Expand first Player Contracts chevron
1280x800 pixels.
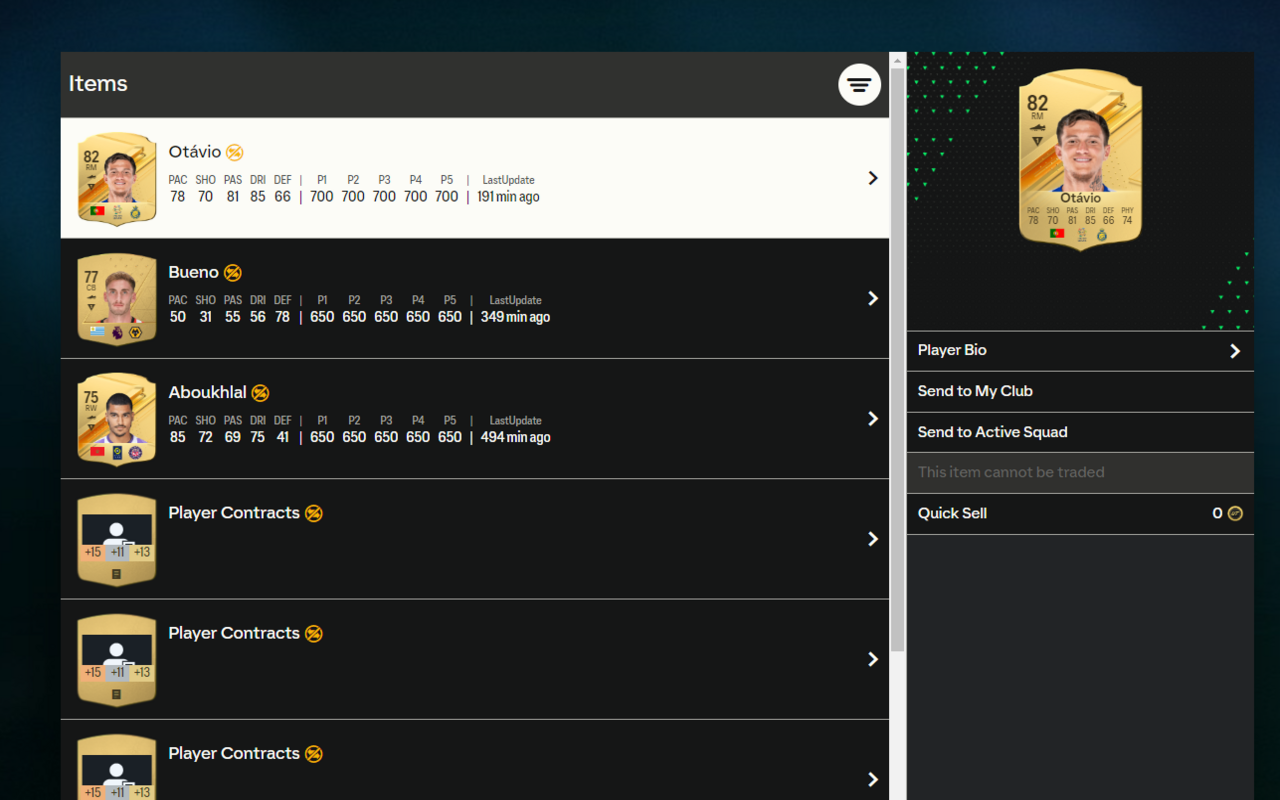pyautogui.click(x=873, y=539)
